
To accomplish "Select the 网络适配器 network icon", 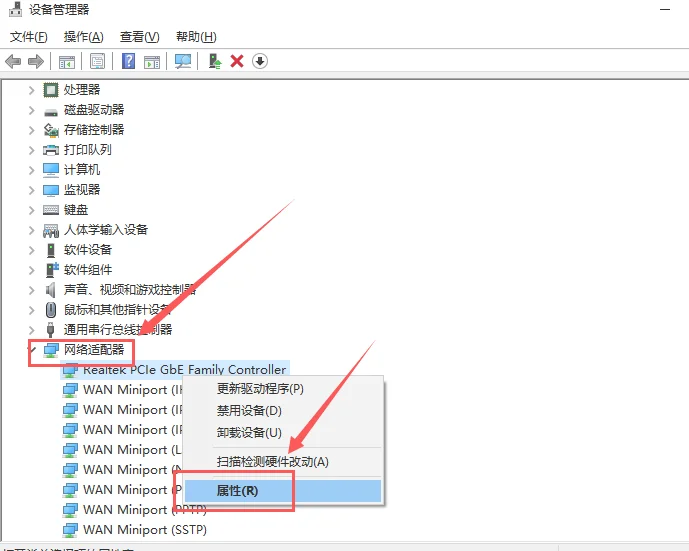I will tap(51, 350).
